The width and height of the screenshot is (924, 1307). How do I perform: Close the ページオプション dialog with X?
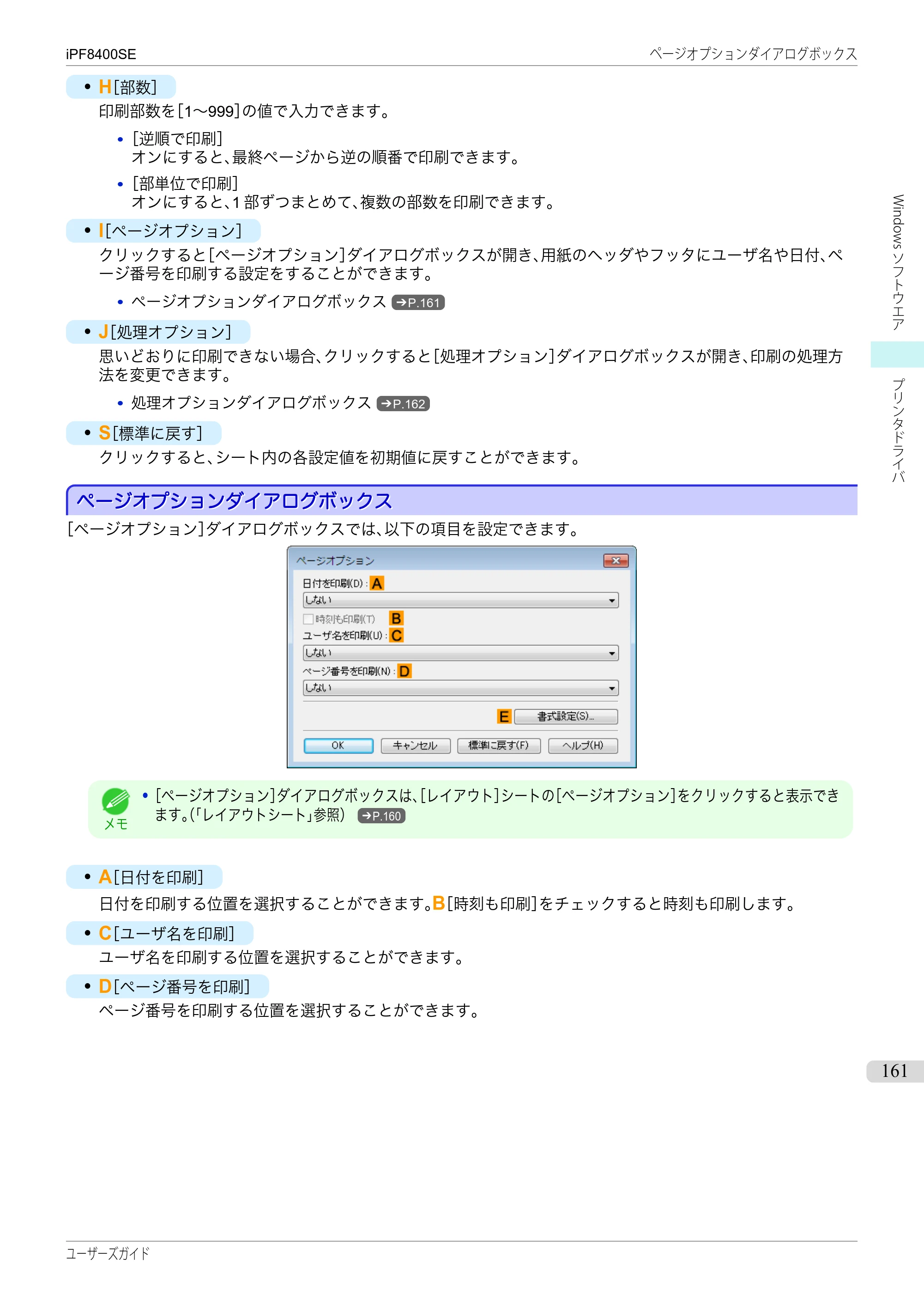pyautogui.click(x=616, y=561)
